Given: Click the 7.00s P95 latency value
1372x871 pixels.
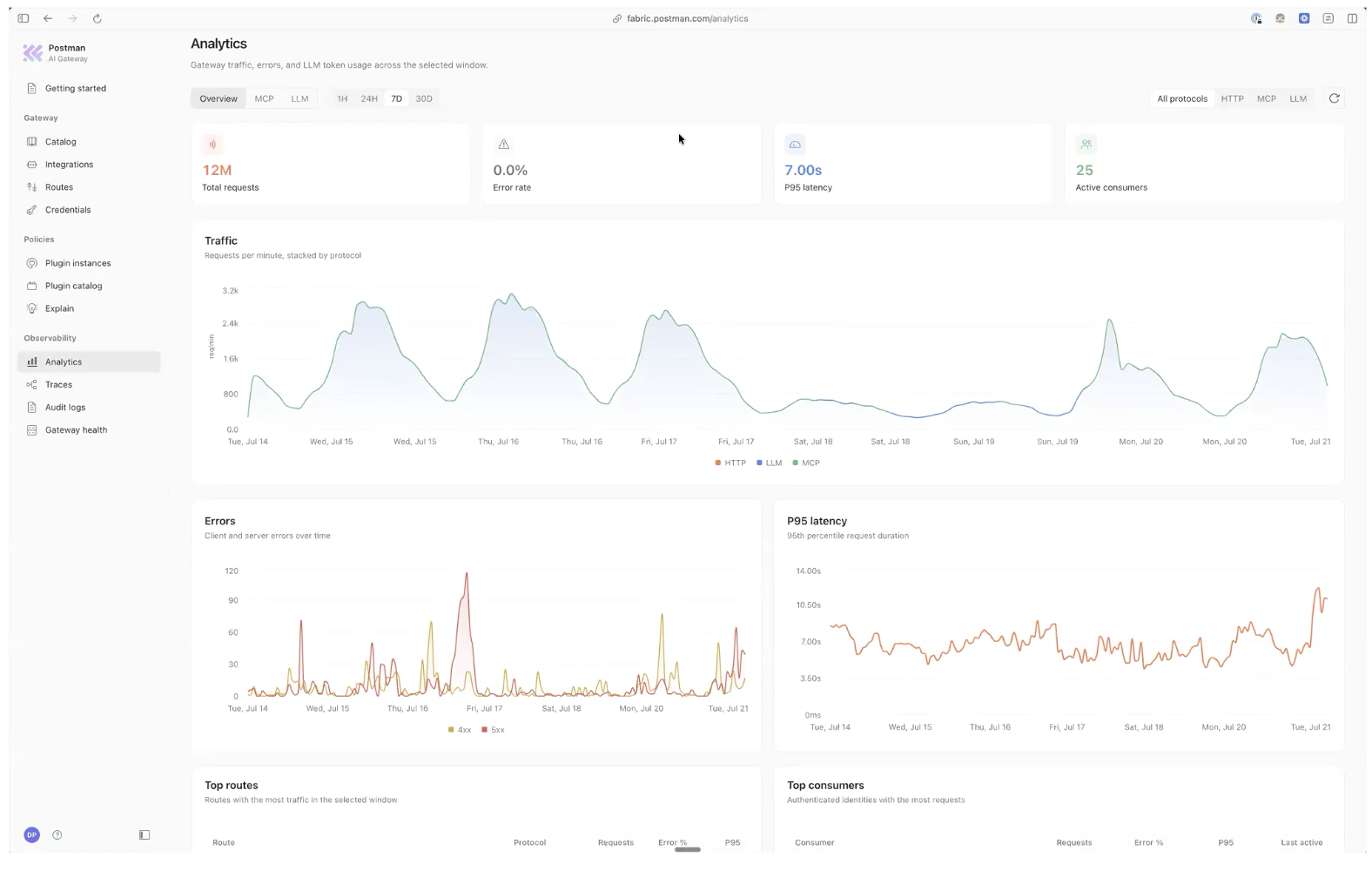Looking at the screenshot, I should tap(803, 170).
